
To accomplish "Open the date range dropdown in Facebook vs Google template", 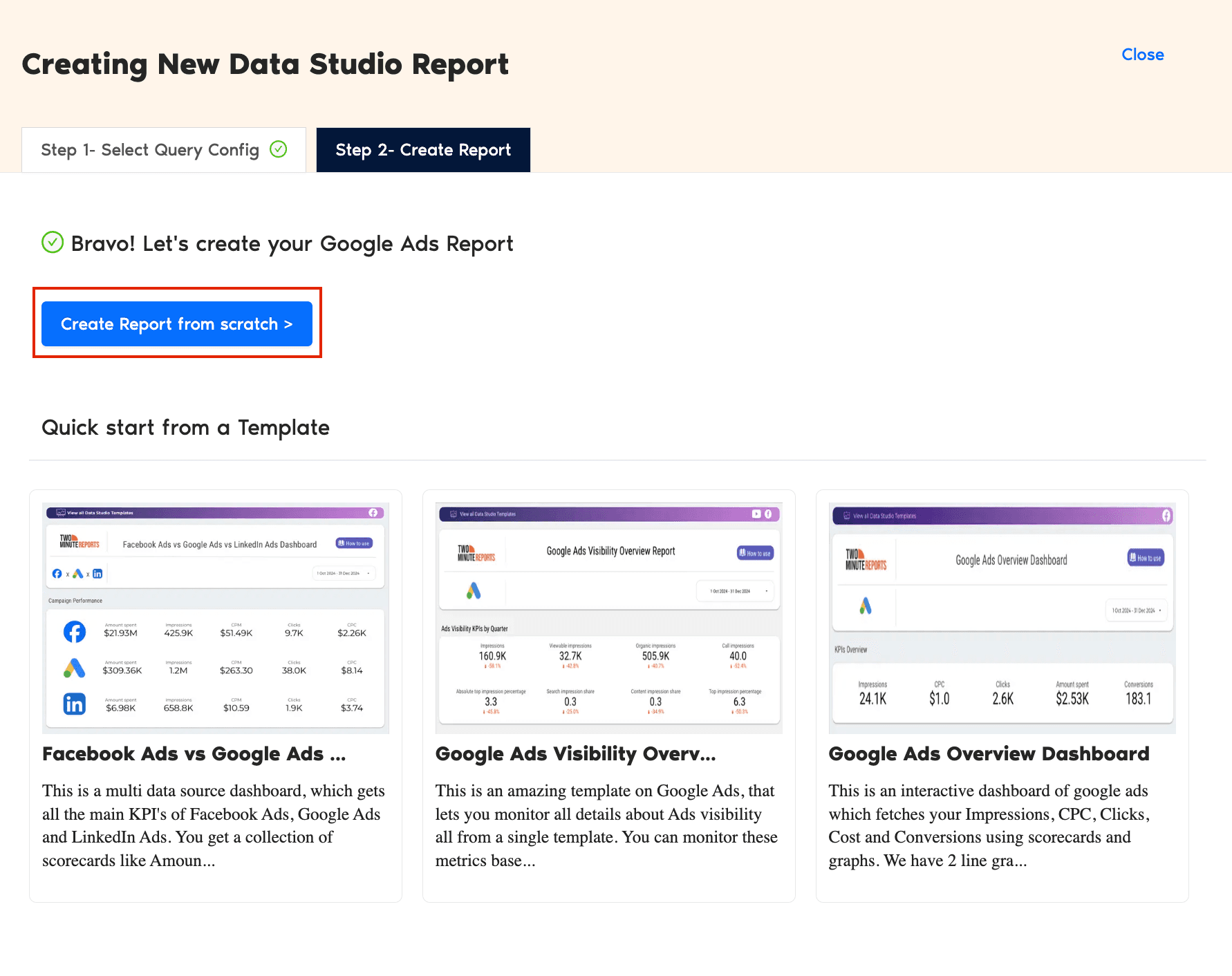I will point(345,573).
